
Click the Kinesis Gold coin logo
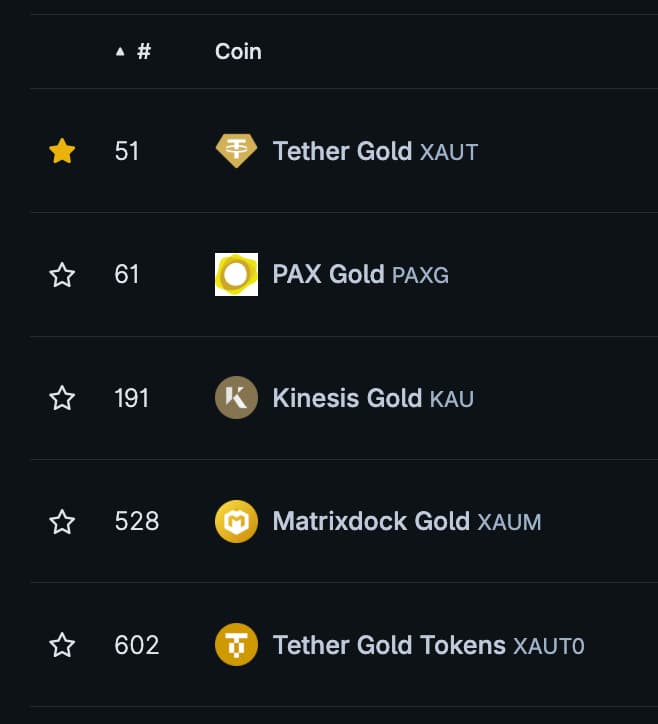[x=236, y=398]
